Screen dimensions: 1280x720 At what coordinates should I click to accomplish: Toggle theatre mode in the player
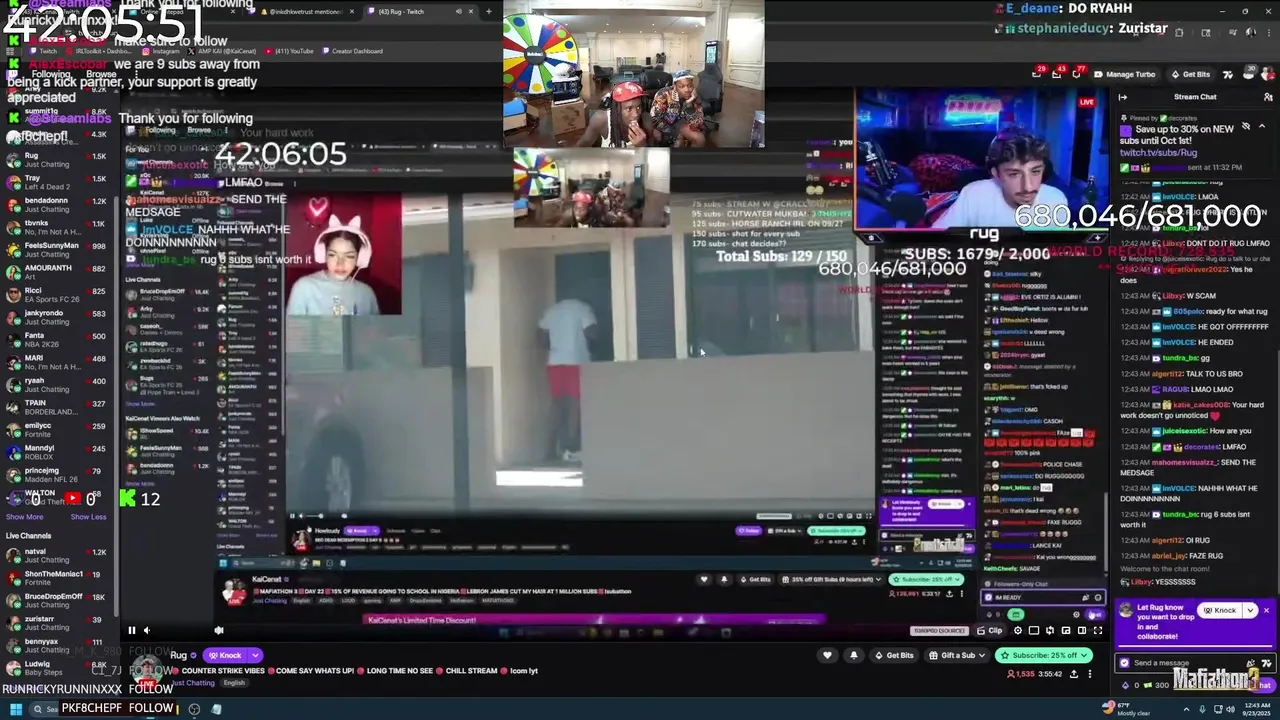[x=1081, y=630]
